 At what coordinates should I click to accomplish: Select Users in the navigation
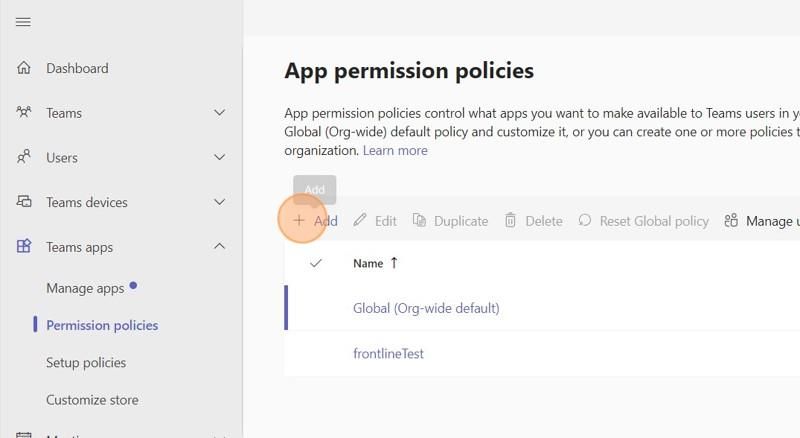point(62,158)
